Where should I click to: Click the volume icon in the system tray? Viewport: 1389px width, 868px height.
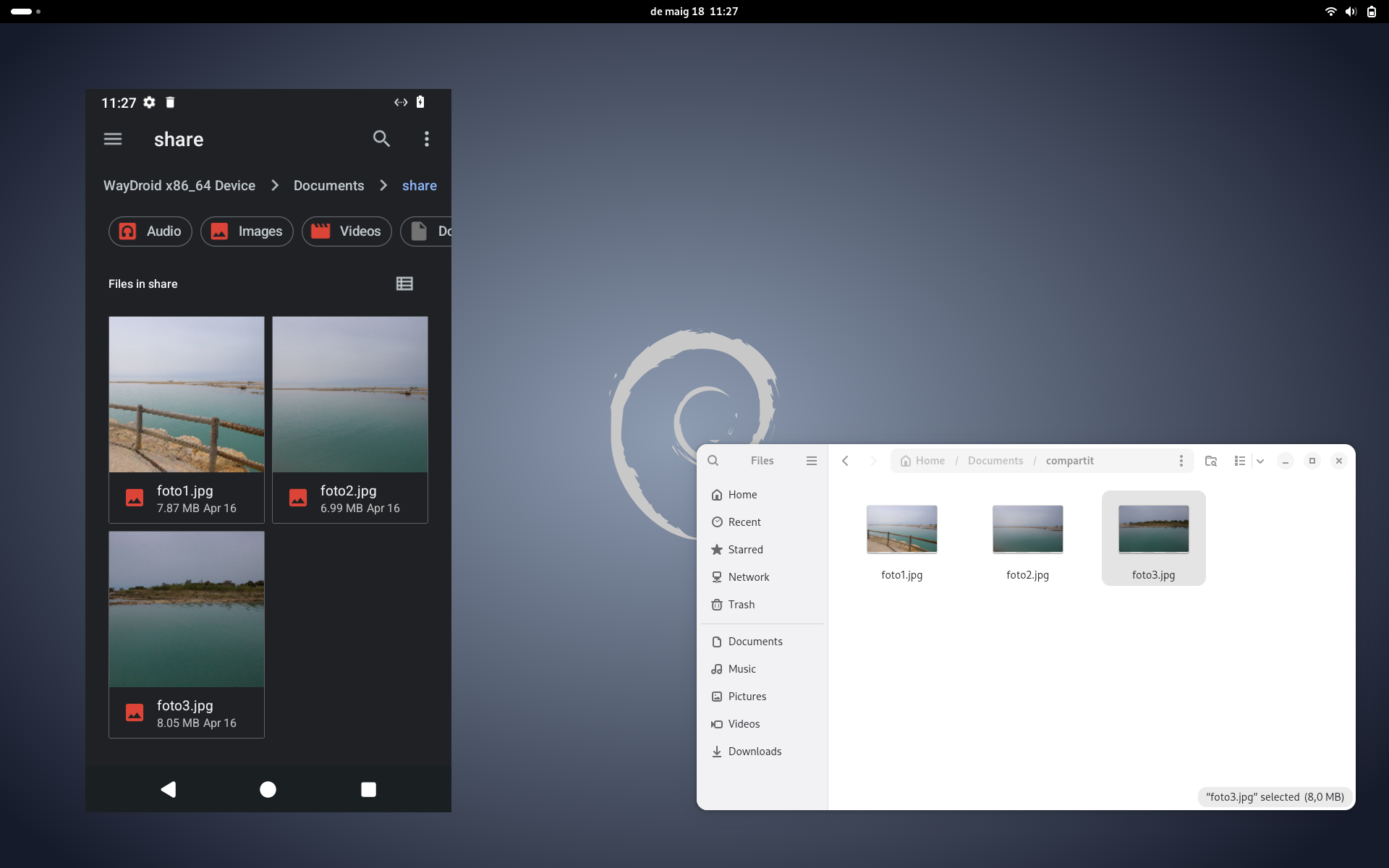click(1351, 12)
